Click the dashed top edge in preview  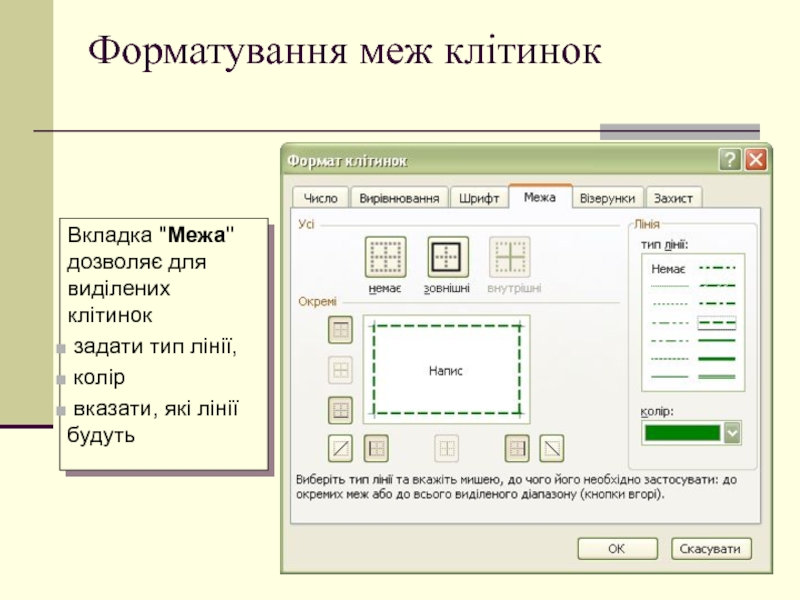[x=447, y=326]
